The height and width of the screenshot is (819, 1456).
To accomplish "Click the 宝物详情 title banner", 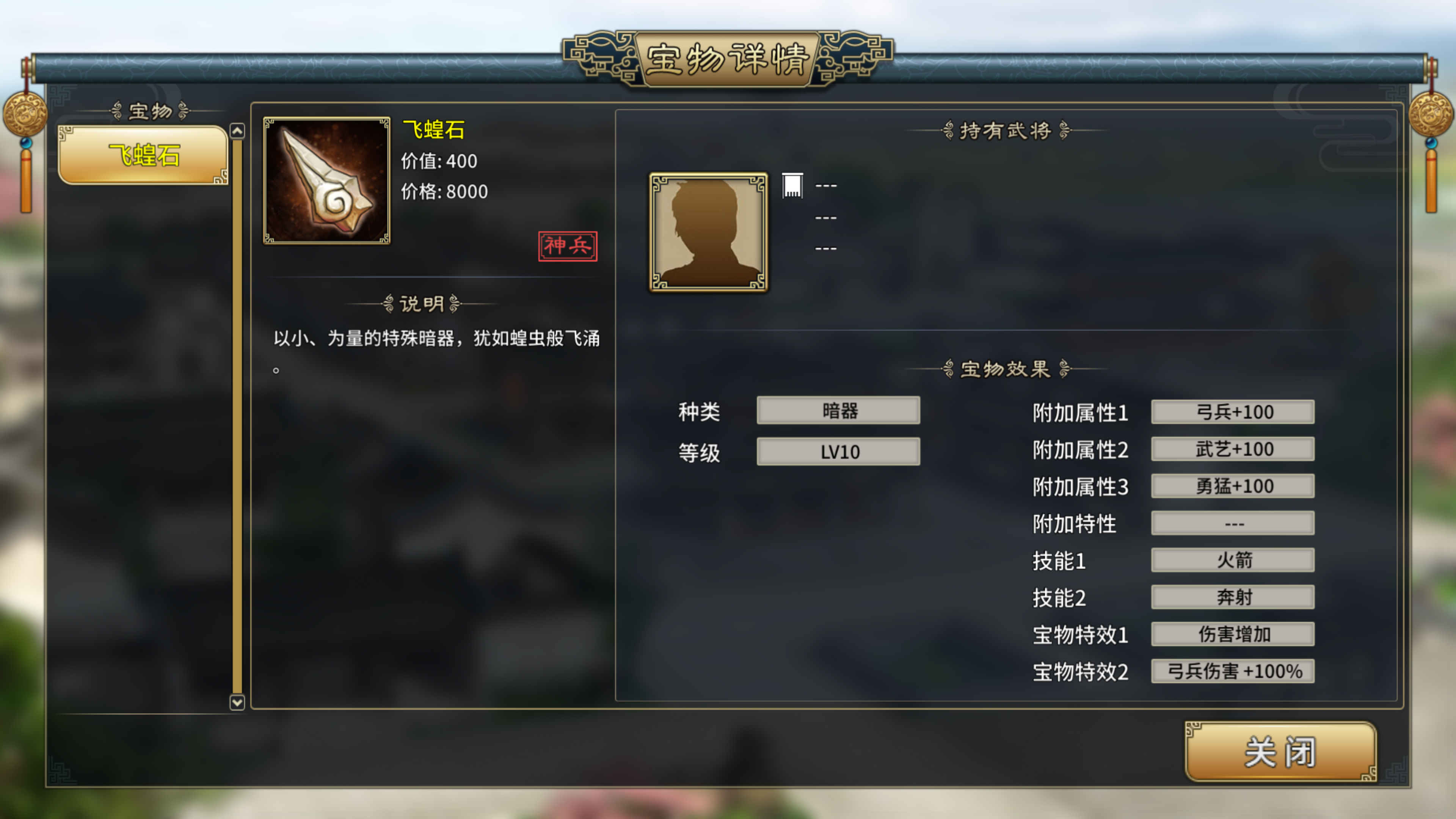I will point(728,59).
